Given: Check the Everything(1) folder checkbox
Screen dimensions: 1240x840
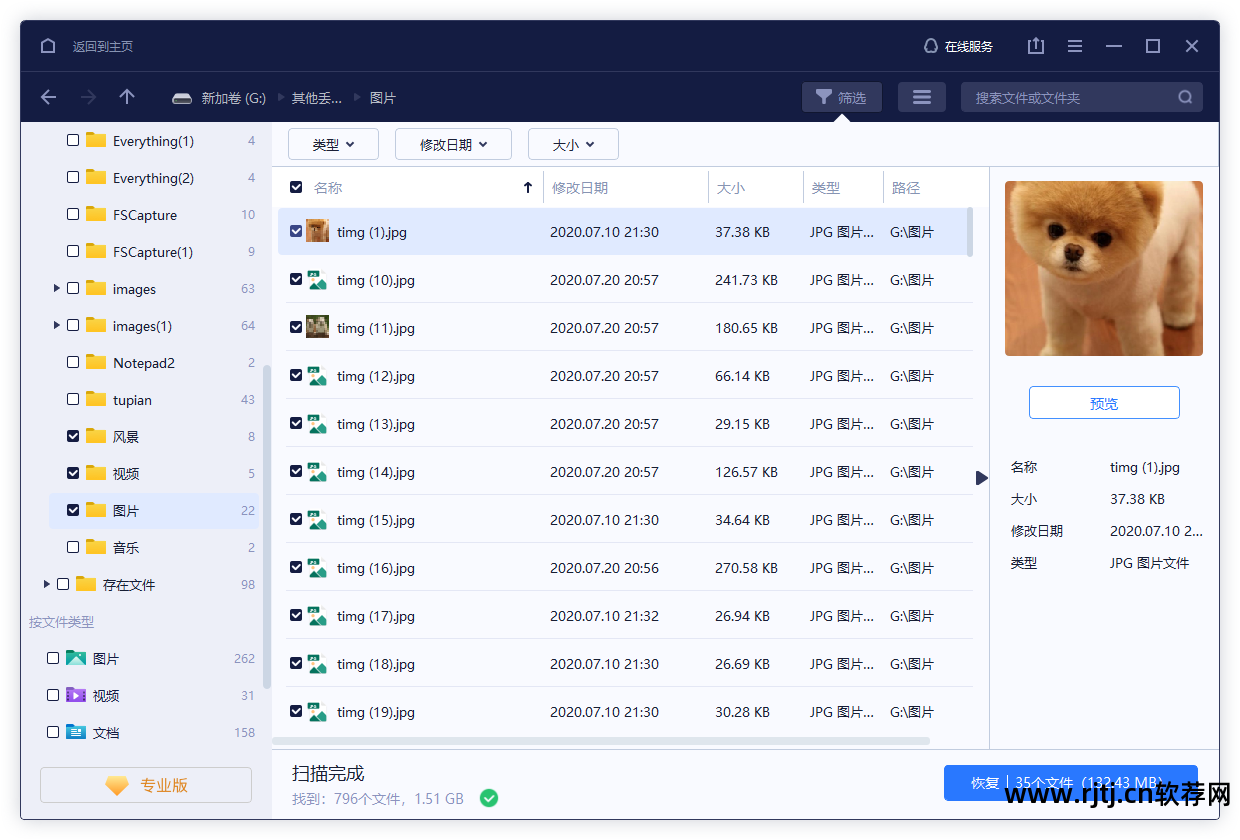Looking at the screenshot, I should 73,141.
